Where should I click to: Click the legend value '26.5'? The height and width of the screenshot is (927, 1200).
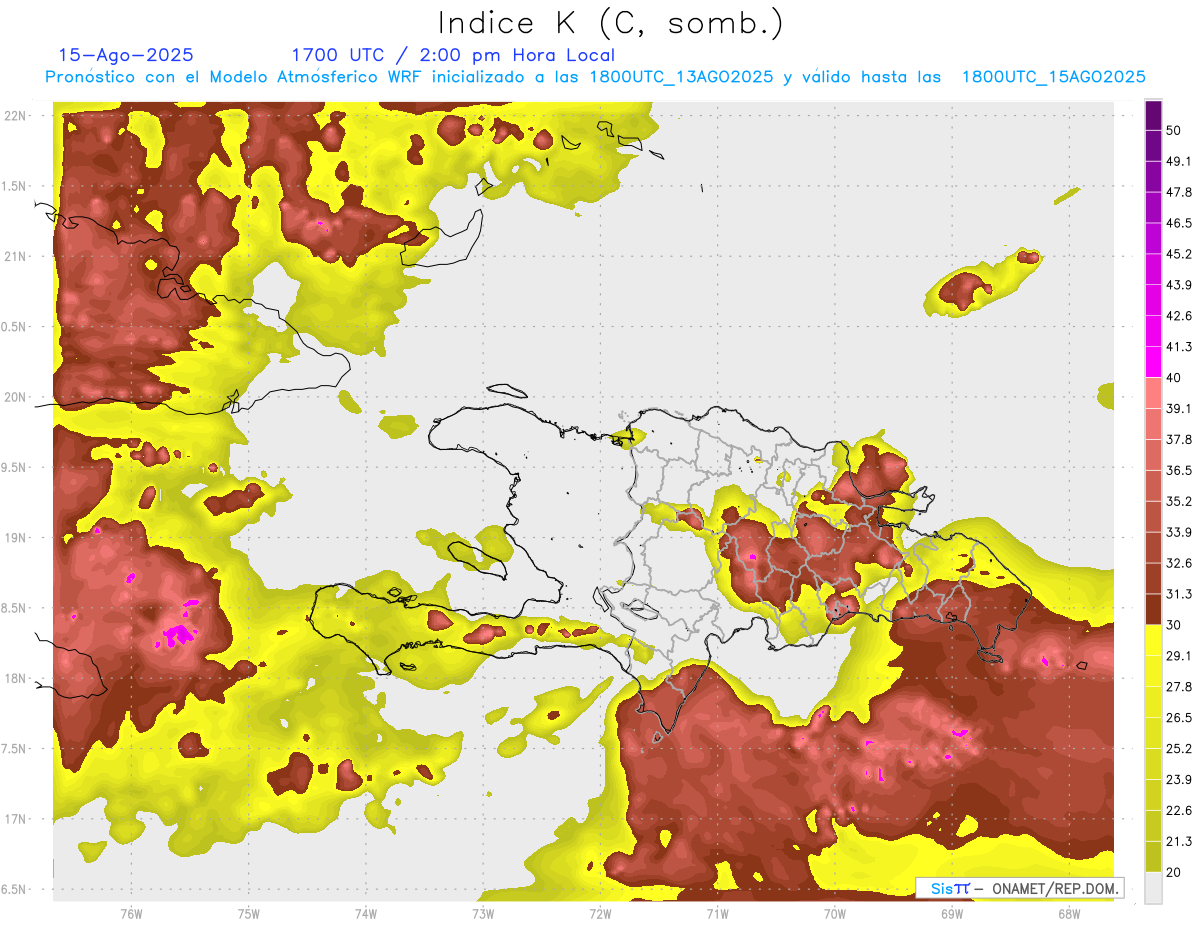pyautogui.click(x=1179, y=718)
